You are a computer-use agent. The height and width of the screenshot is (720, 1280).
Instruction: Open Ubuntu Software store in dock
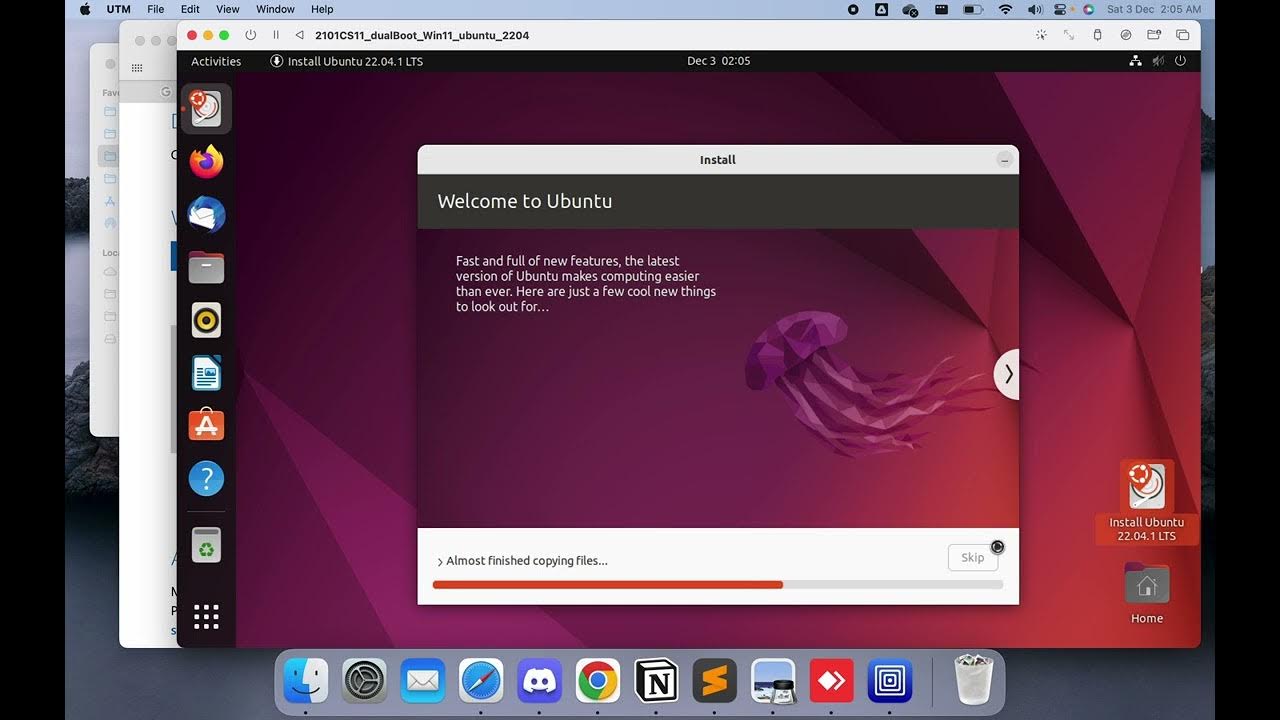click(x=206, y=426)
